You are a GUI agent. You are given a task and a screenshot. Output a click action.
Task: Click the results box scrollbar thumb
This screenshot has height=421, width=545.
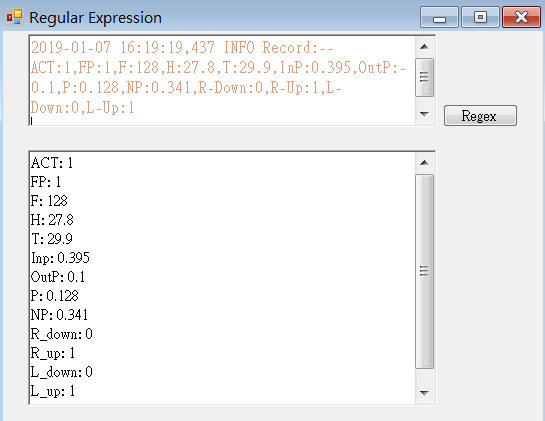click(424, 271)
